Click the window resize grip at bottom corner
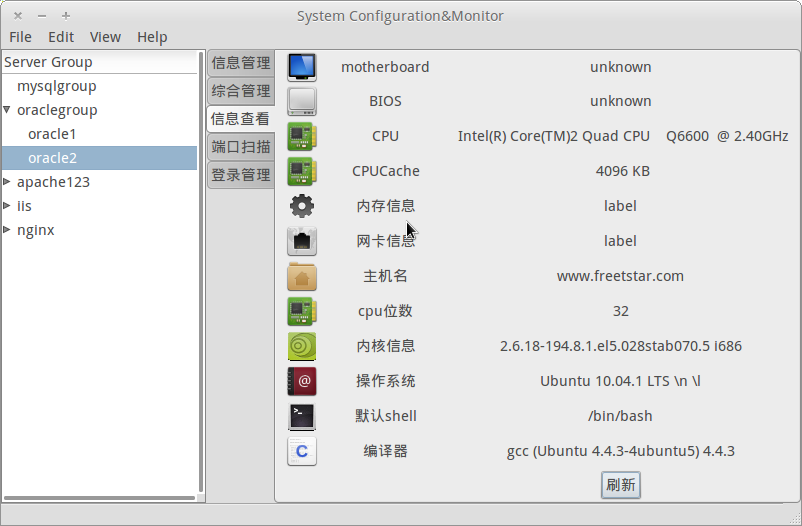The width and height of the screenshot is (802, 526). [x=794, y=518]
